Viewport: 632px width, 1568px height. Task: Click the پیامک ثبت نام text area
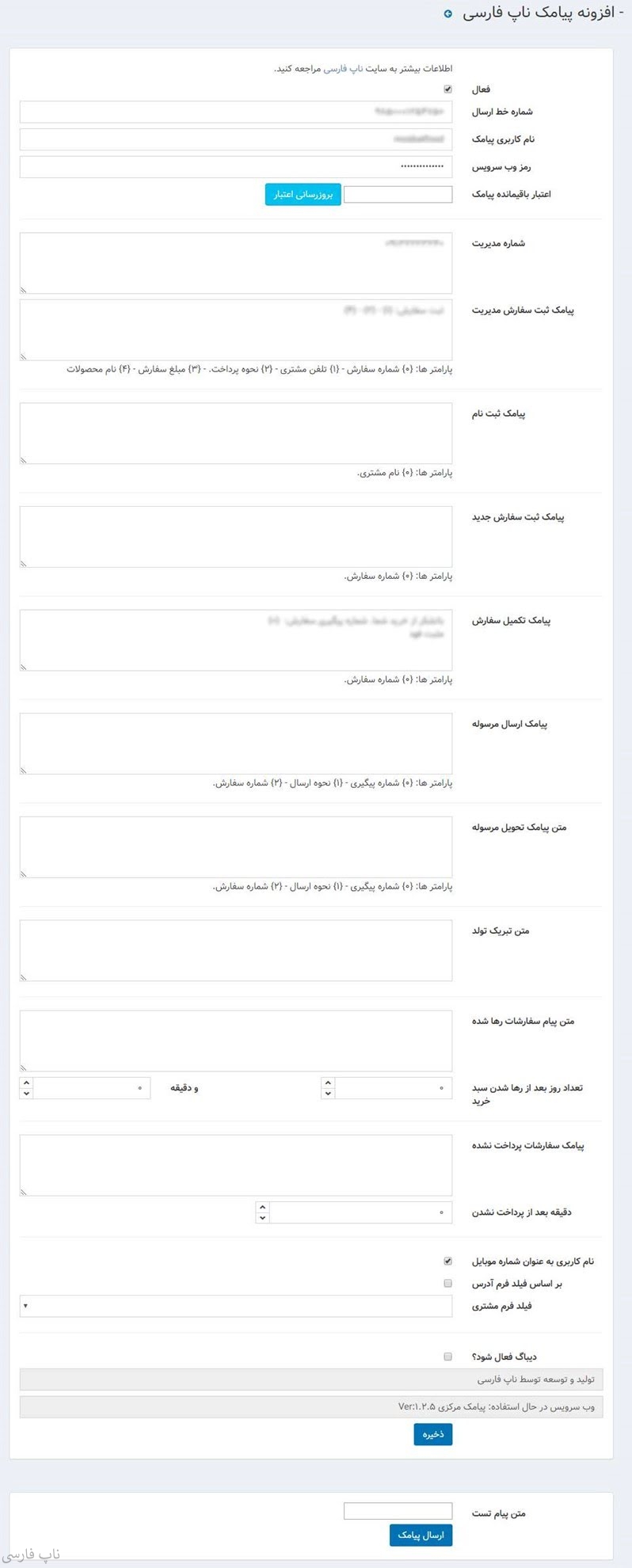236,433
